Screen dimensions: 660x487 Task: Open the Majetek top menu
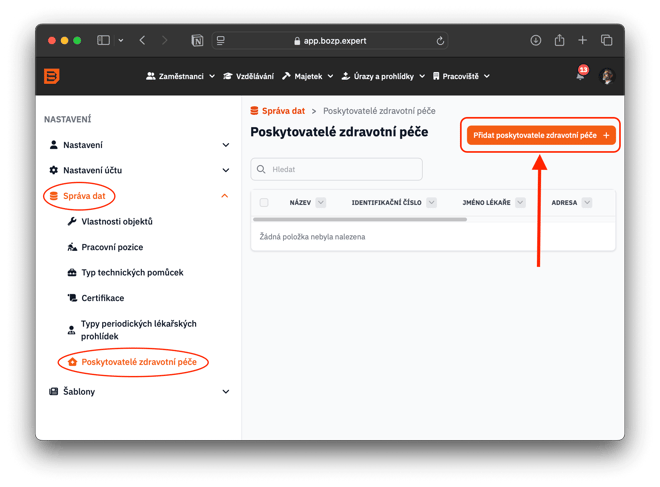pos(307,76)
